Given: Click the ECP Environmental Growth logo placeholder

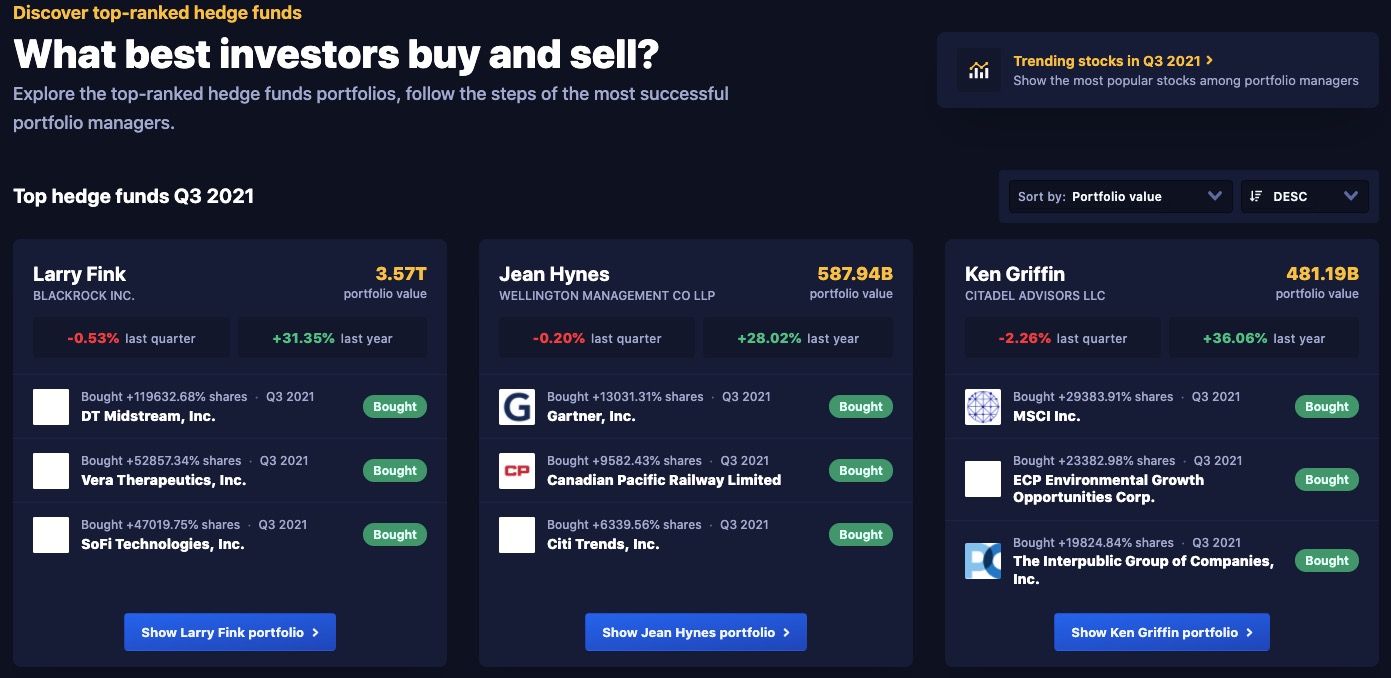Looking at the screenshot, I should 983,479.
